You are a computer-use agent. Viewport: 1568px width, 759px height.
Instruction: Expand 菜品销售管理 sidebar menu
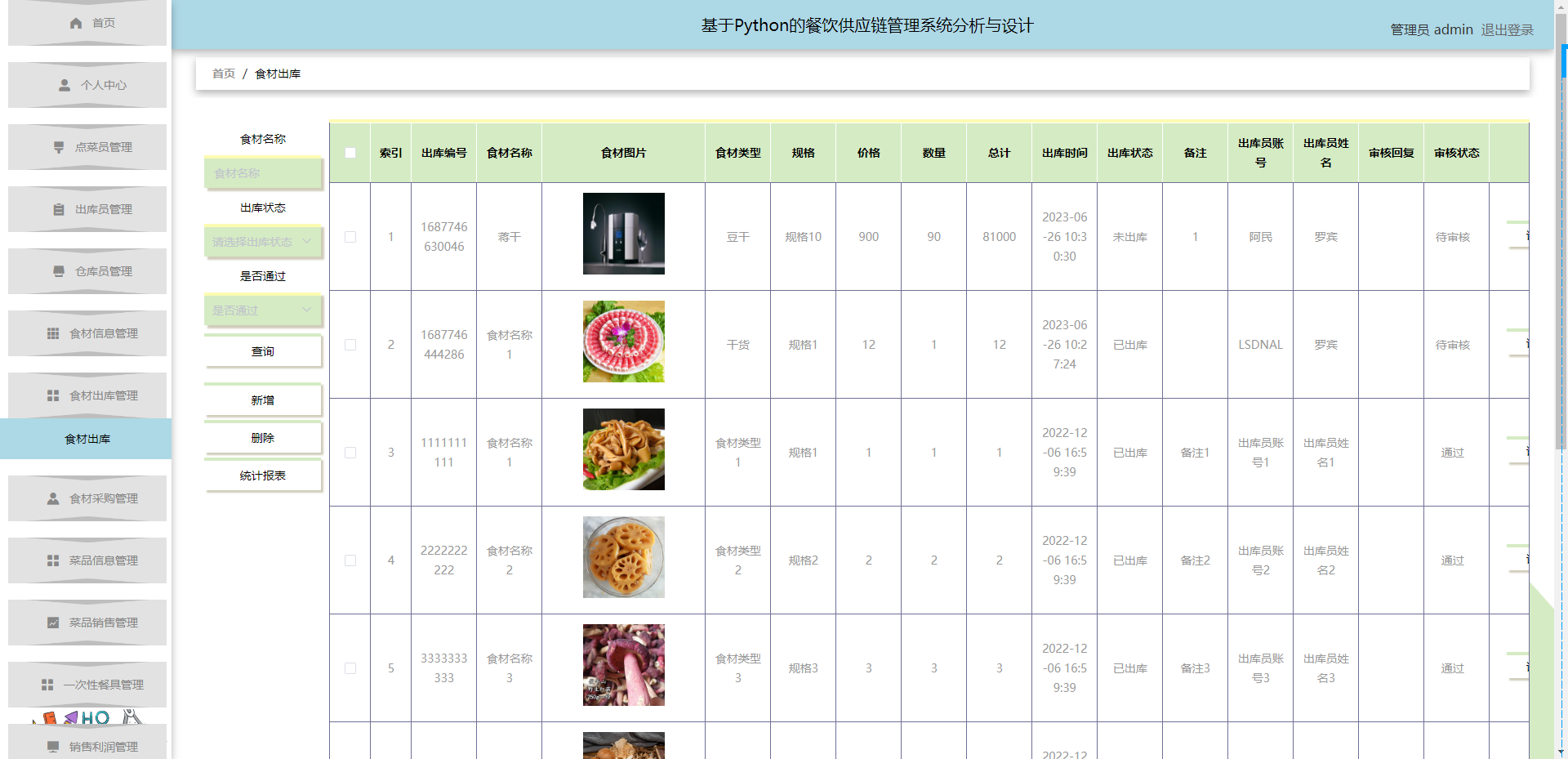87,623
